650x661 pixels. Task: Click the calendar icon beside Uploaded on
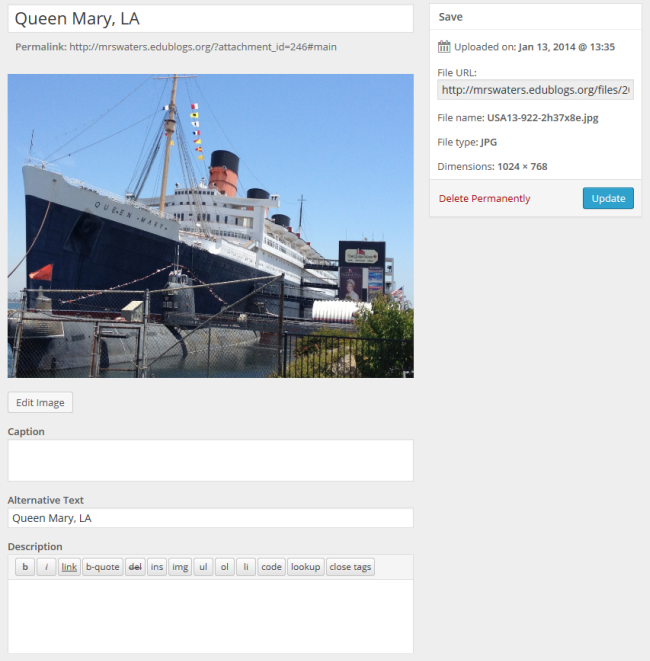[x=443, y=46]
